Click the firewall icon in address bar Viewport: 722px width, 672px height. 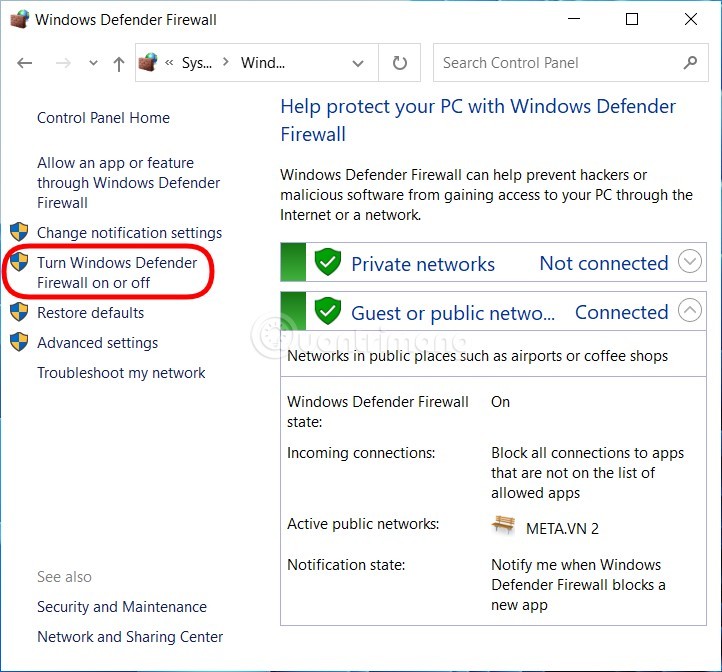pos(148,62)
